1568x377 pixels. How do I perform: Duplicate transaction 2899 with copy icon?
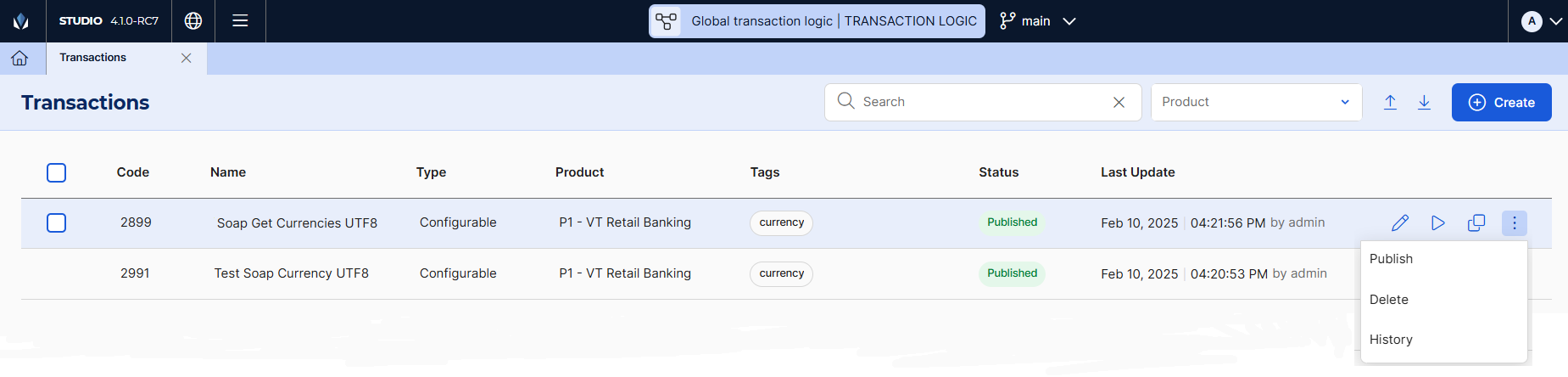point(1476,222)
